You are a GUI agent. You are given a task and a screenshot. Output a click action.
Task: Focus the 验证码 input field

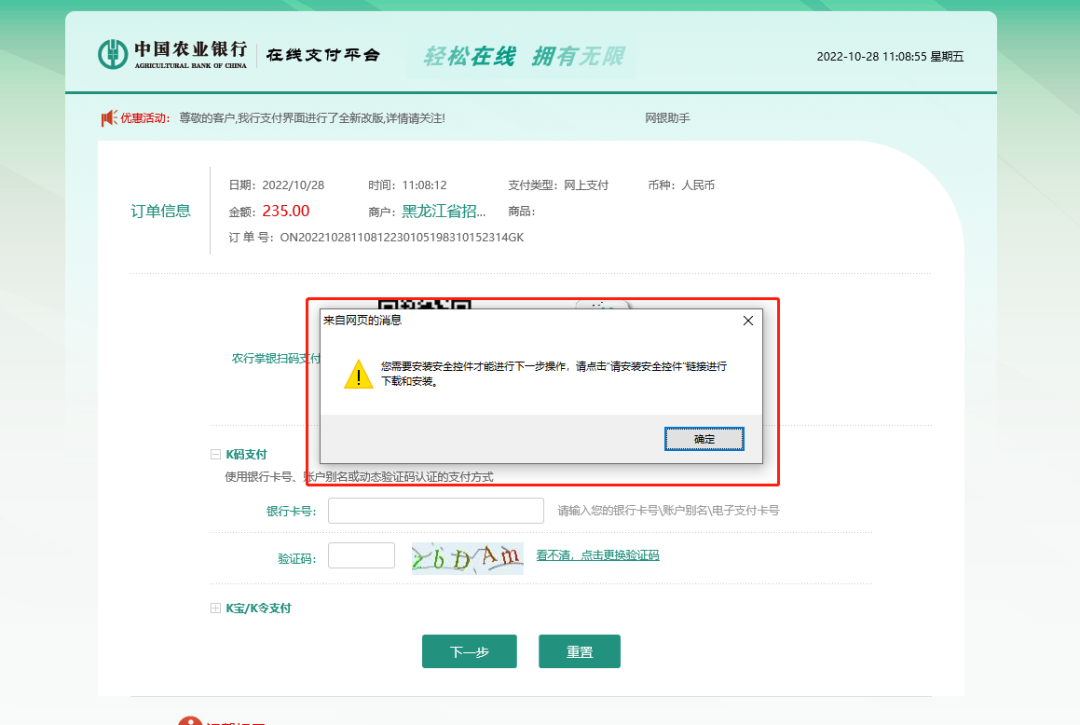362,556
